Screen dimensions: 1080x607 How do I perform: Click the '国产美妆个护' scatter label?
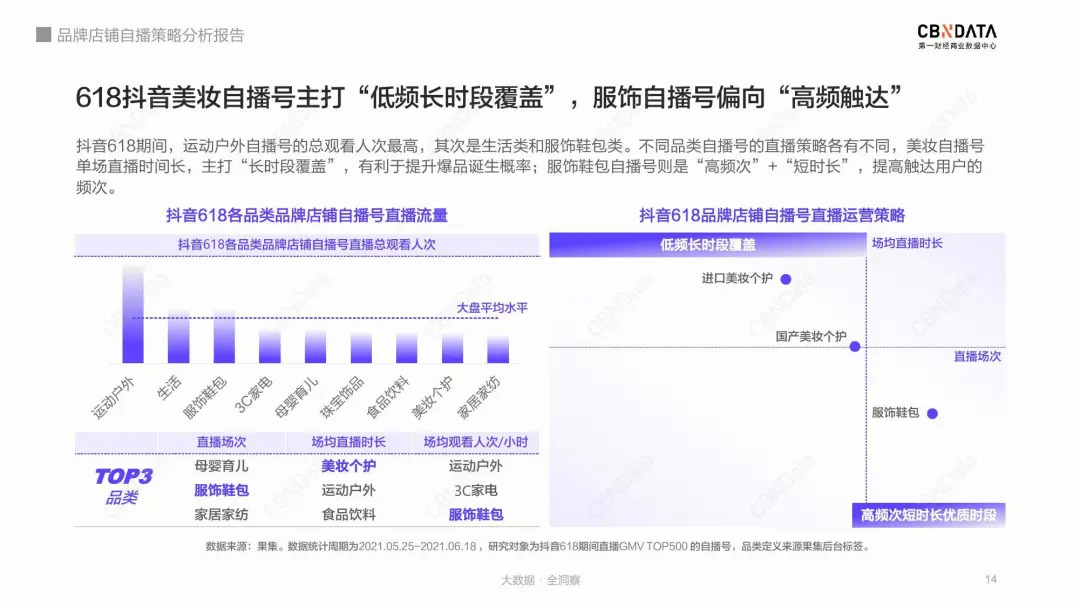click(x=811, y=336)
